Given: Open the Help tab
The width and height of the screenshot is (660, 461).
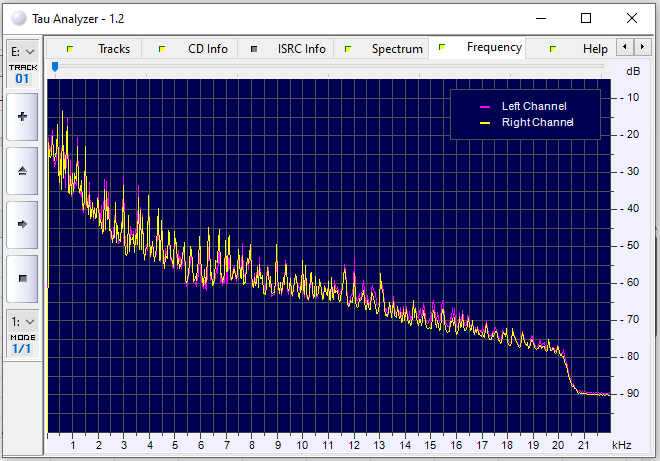Looking at the screenshot, I should tap(594, 49).
